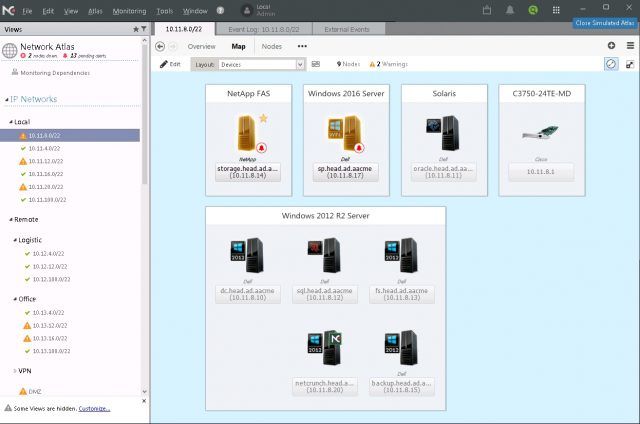Click the sp.head.ad.aacme server icon
The image size is (640, 424).
coord(345,133)
